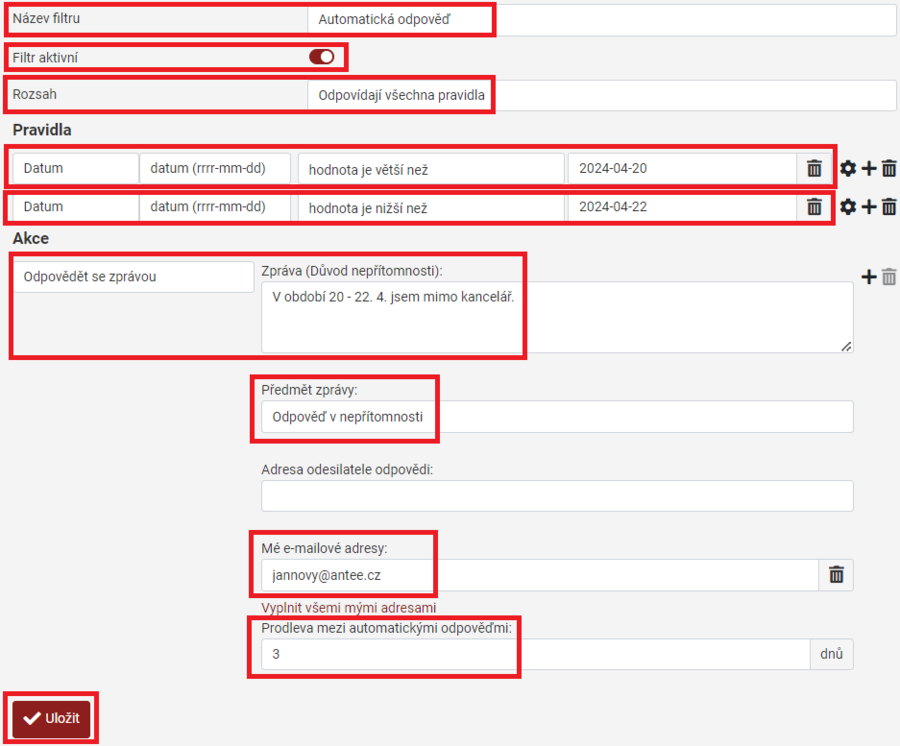Open gear settings for second Datum rule

[848, 207]
